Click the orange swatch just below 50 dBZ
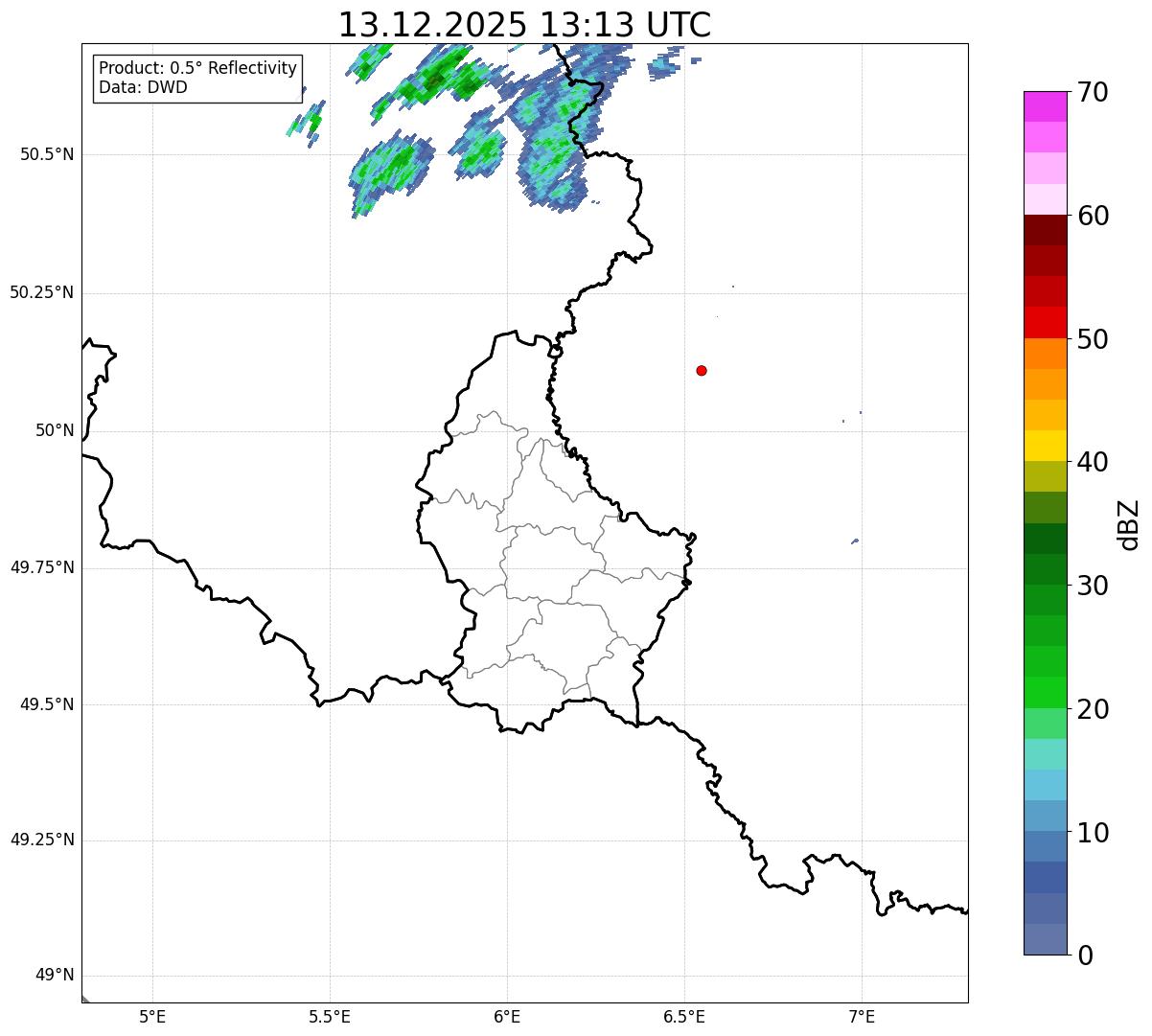This screenshot has width=1152, height=1036. coord(1045,354)
